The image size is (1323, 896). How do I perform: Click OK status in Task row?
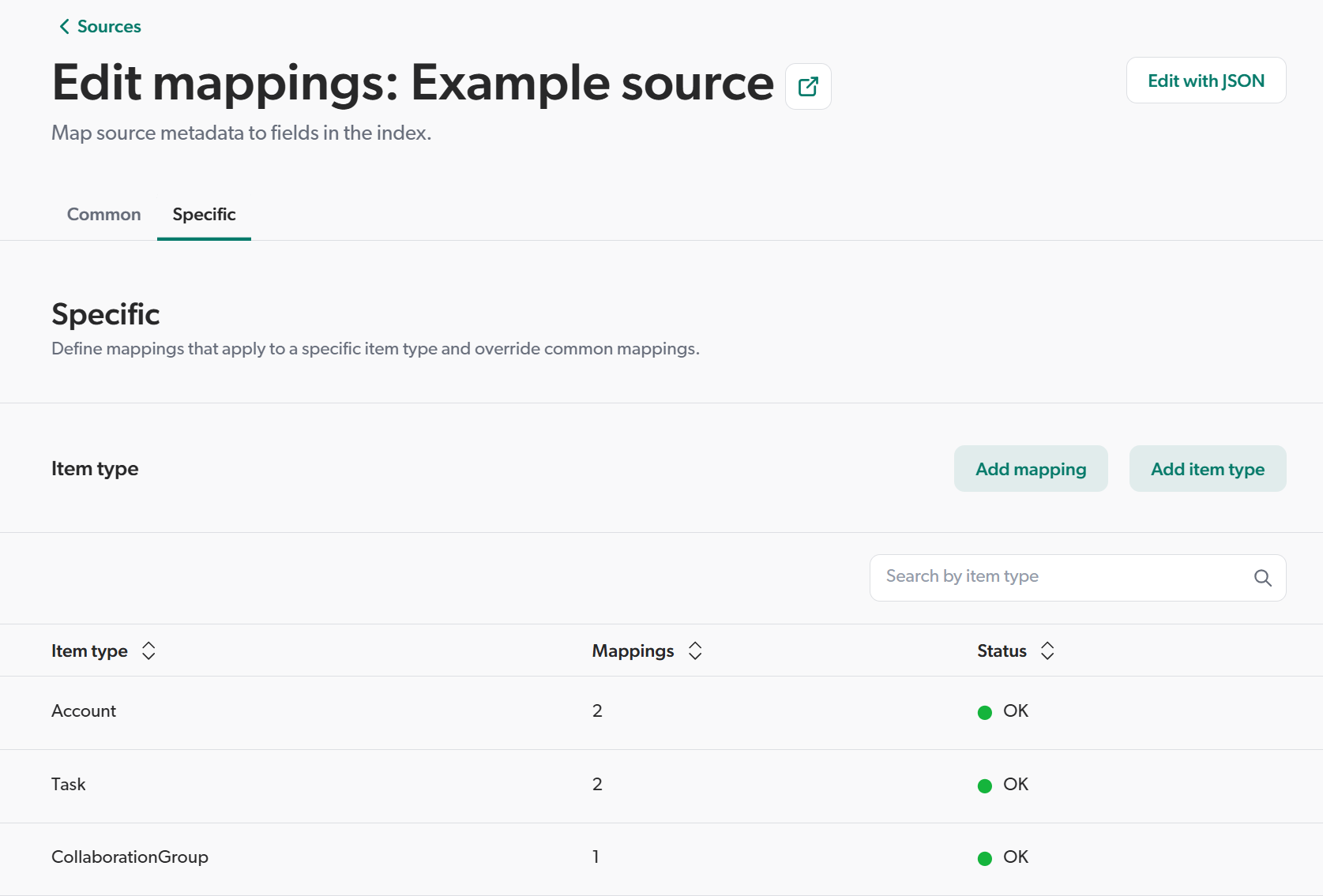pyautogui.click(x=1003, y=785)
